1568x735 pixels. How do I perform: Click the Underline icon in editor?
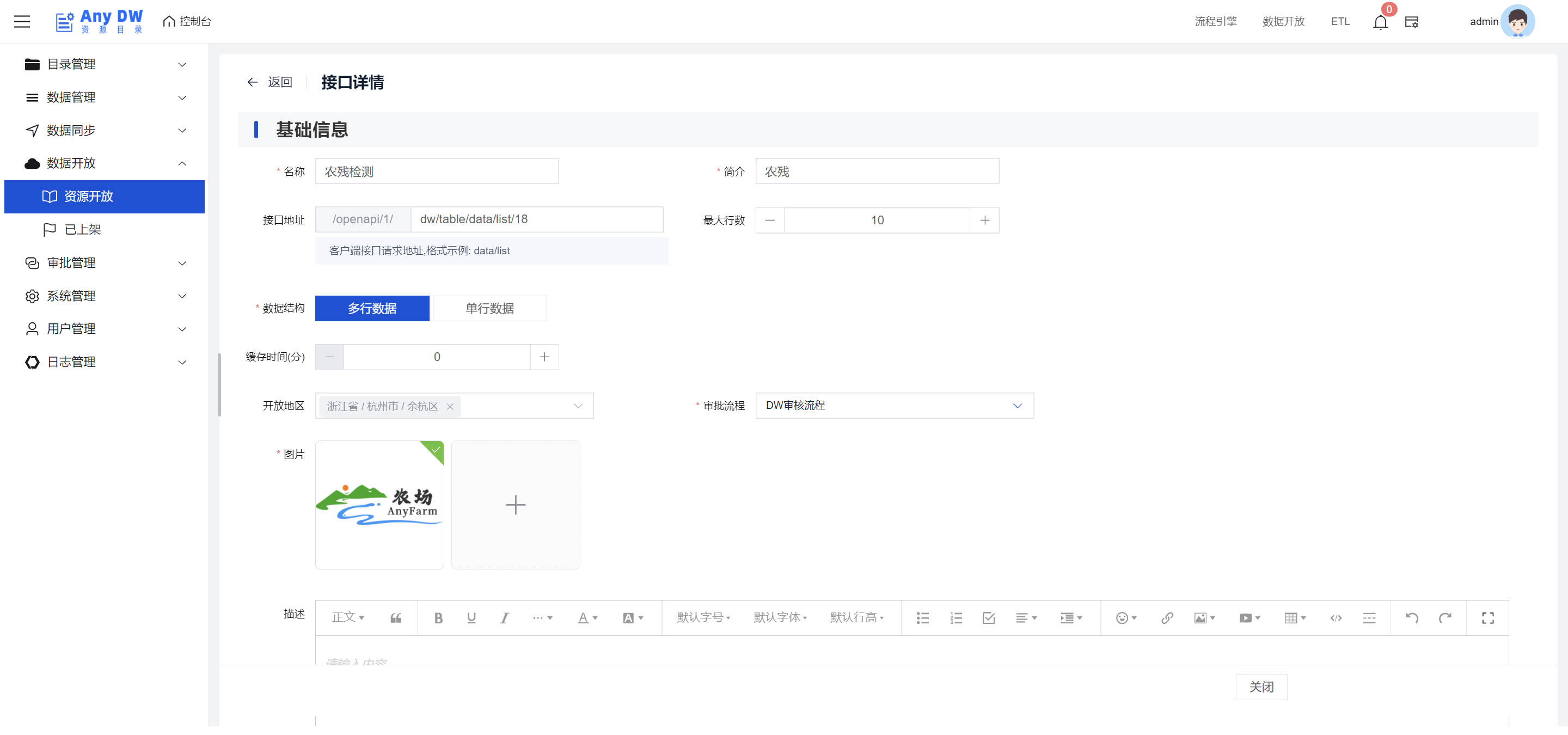click(471, 618)
